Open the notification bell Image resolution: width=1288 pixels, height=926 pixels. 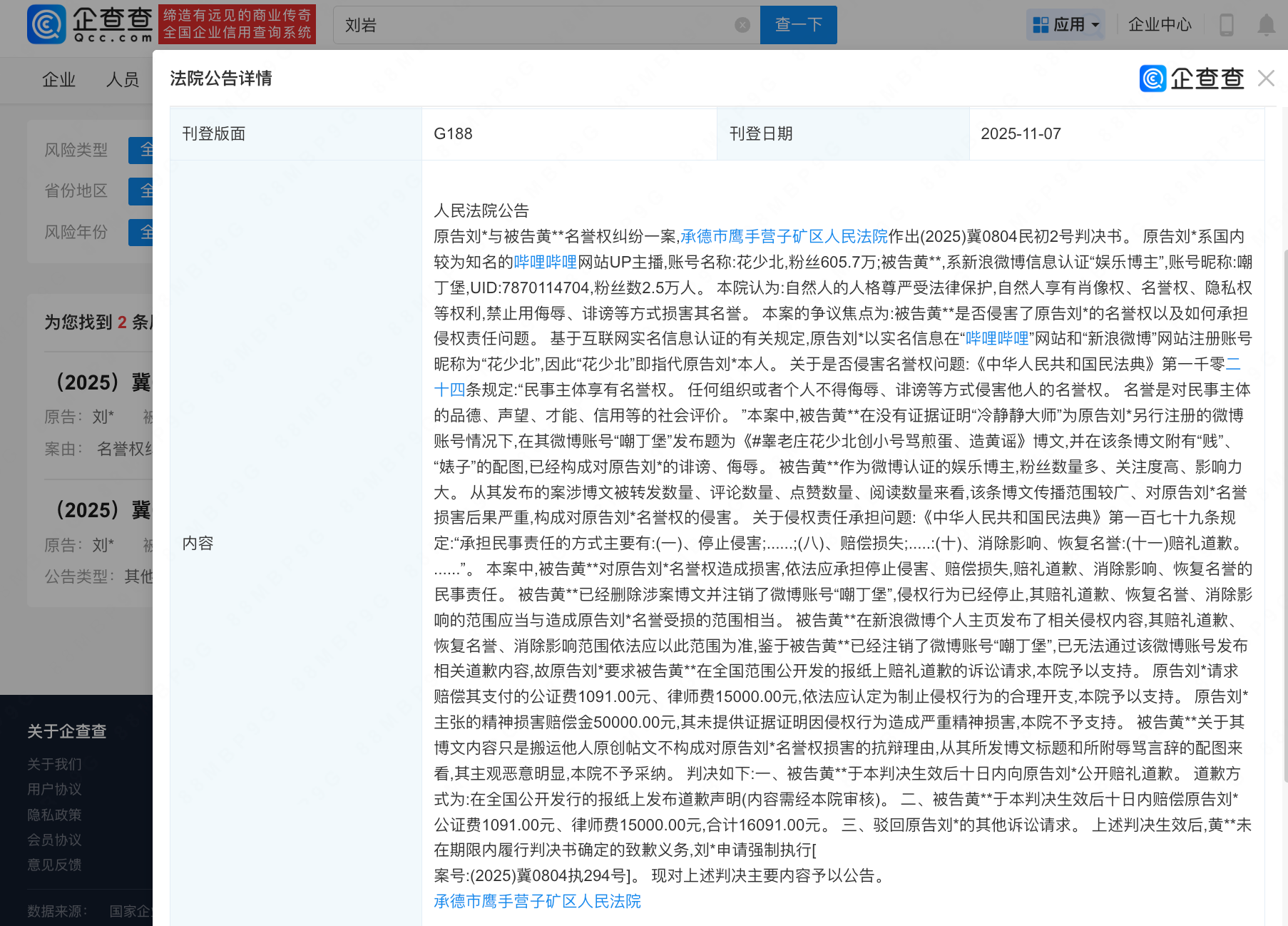pos(1266,25)
